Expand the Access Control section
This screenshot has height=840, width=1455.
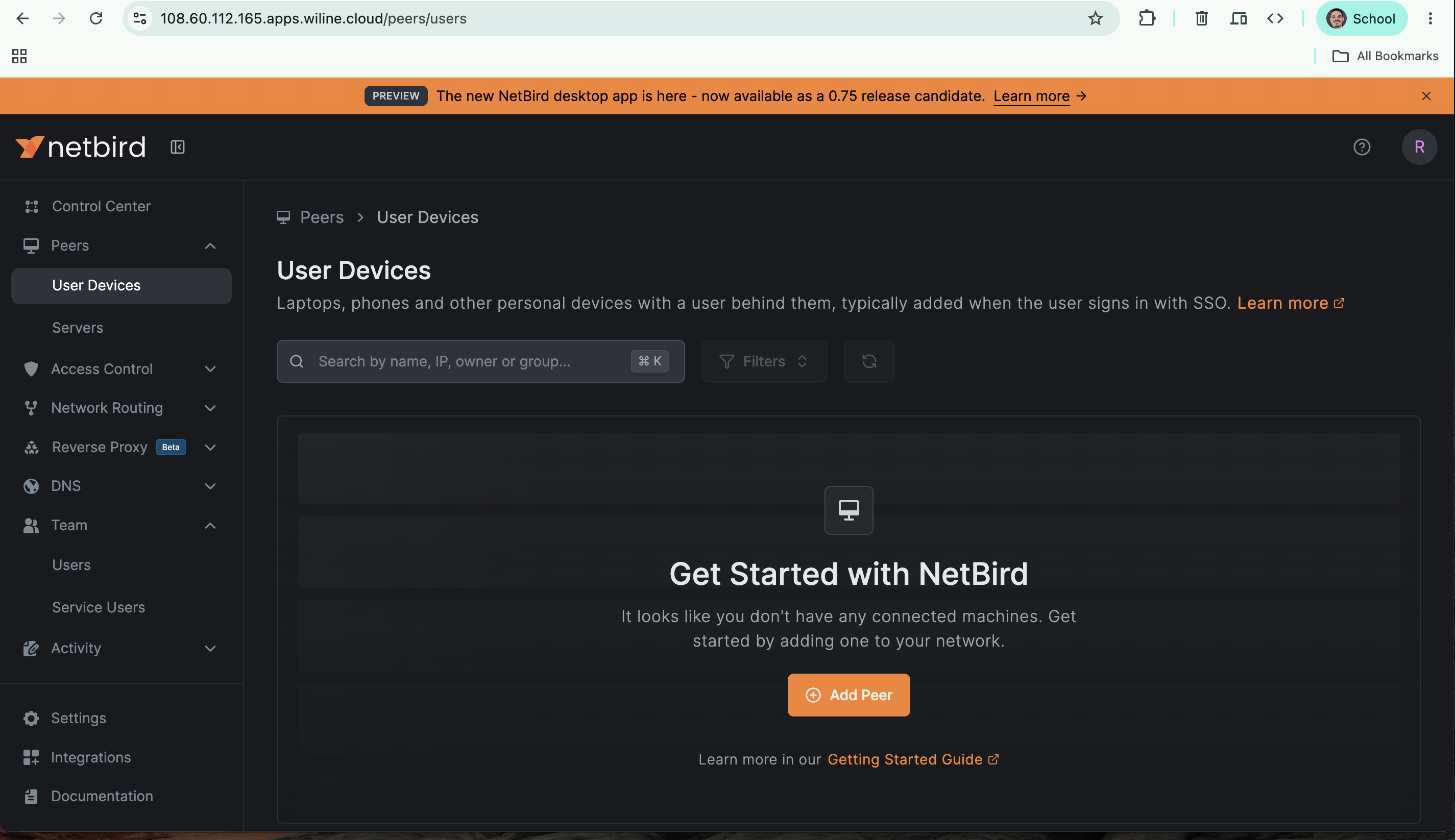(x=210, y=369)
